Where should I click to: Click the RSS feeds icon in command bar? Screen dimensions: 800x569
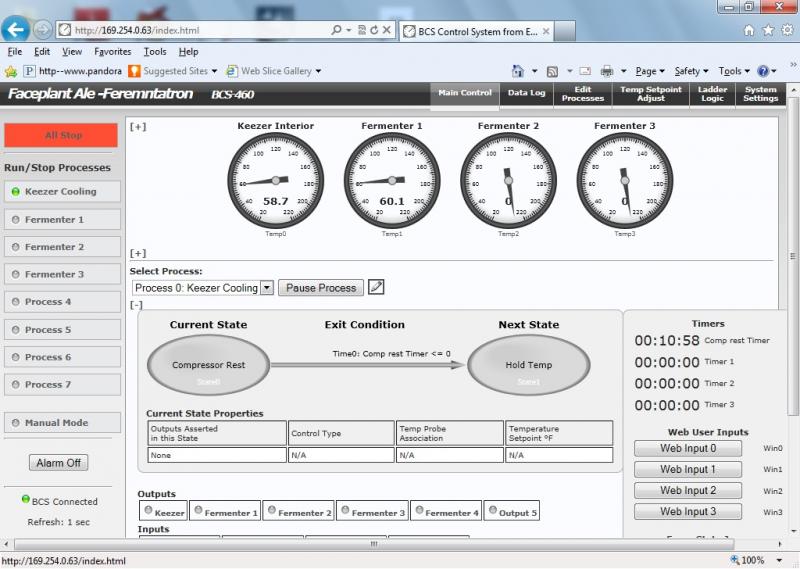[552, 71]
